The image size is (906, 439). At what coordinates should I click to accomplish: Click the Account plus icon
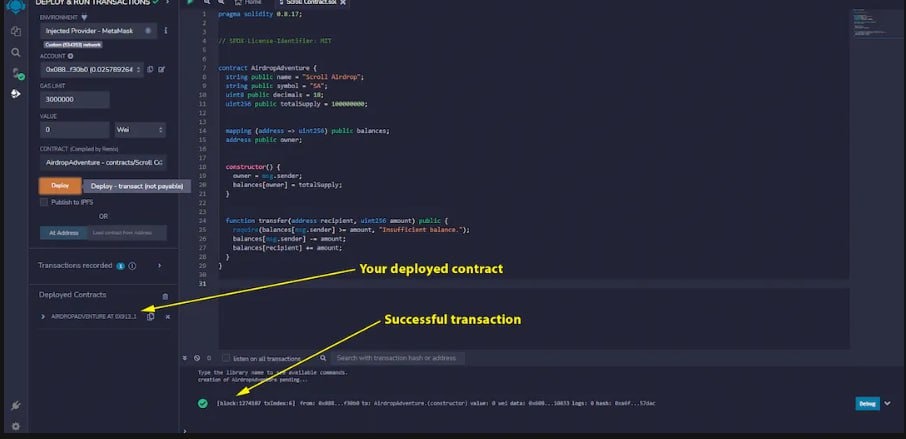click(x=70, y=56)
